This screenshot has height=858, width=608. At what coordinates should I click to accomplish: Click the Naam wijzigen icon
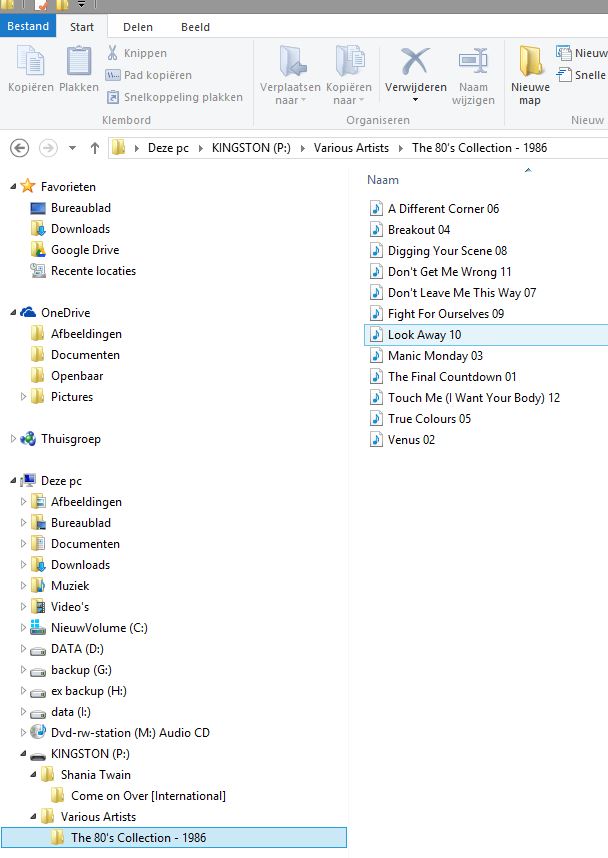coord(473,61)
